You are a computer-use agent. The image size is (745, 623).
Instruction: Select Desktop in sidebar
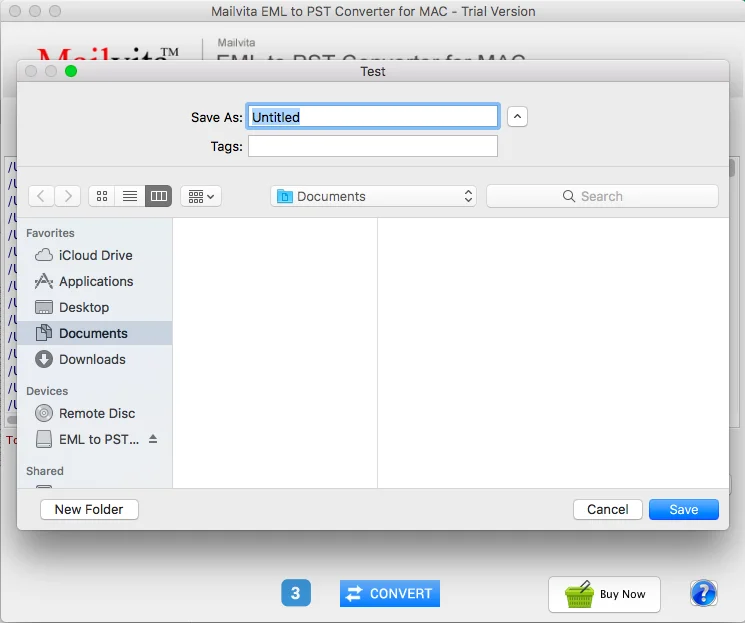[x=95, y=307]
